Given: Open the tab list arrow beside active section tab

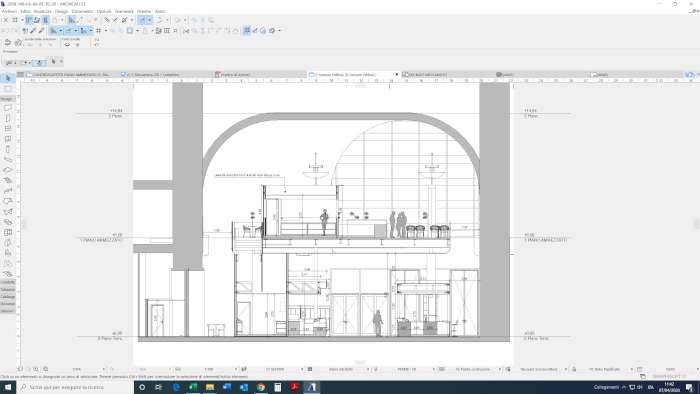Looking at the screenshot, I should tap(396, 75).
